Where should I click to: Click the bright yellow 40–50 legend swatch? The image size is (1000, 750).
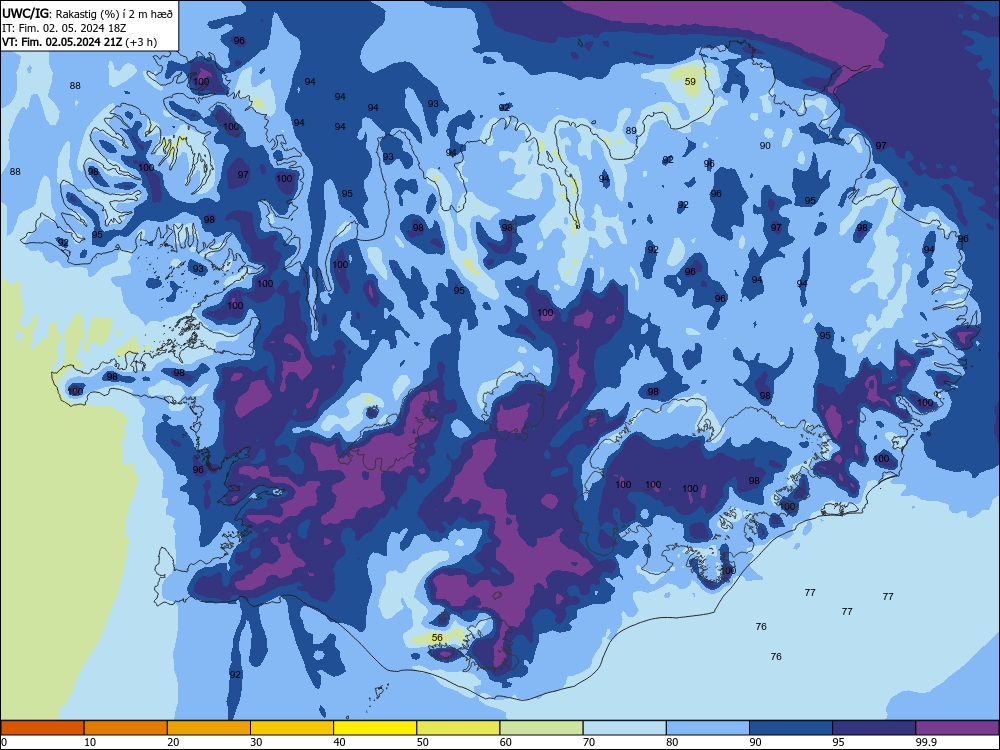375,728
